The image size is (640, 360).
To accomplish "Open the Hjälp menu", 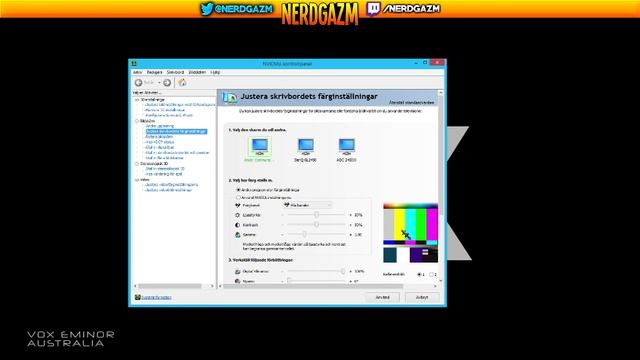I will coord(216,72).
